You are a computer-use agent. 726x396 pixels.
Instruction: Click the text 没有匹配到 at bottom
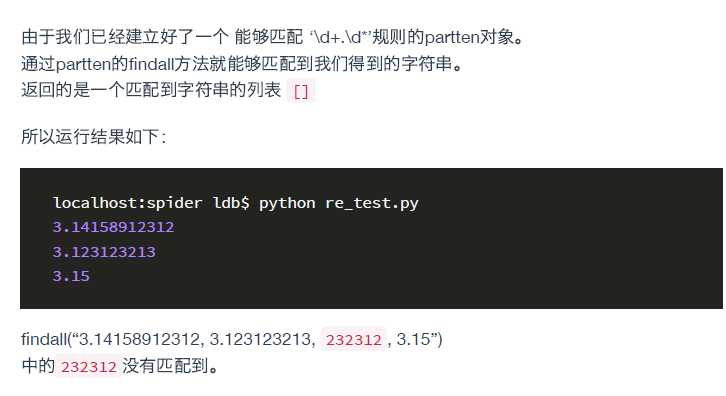click(165, 366)
